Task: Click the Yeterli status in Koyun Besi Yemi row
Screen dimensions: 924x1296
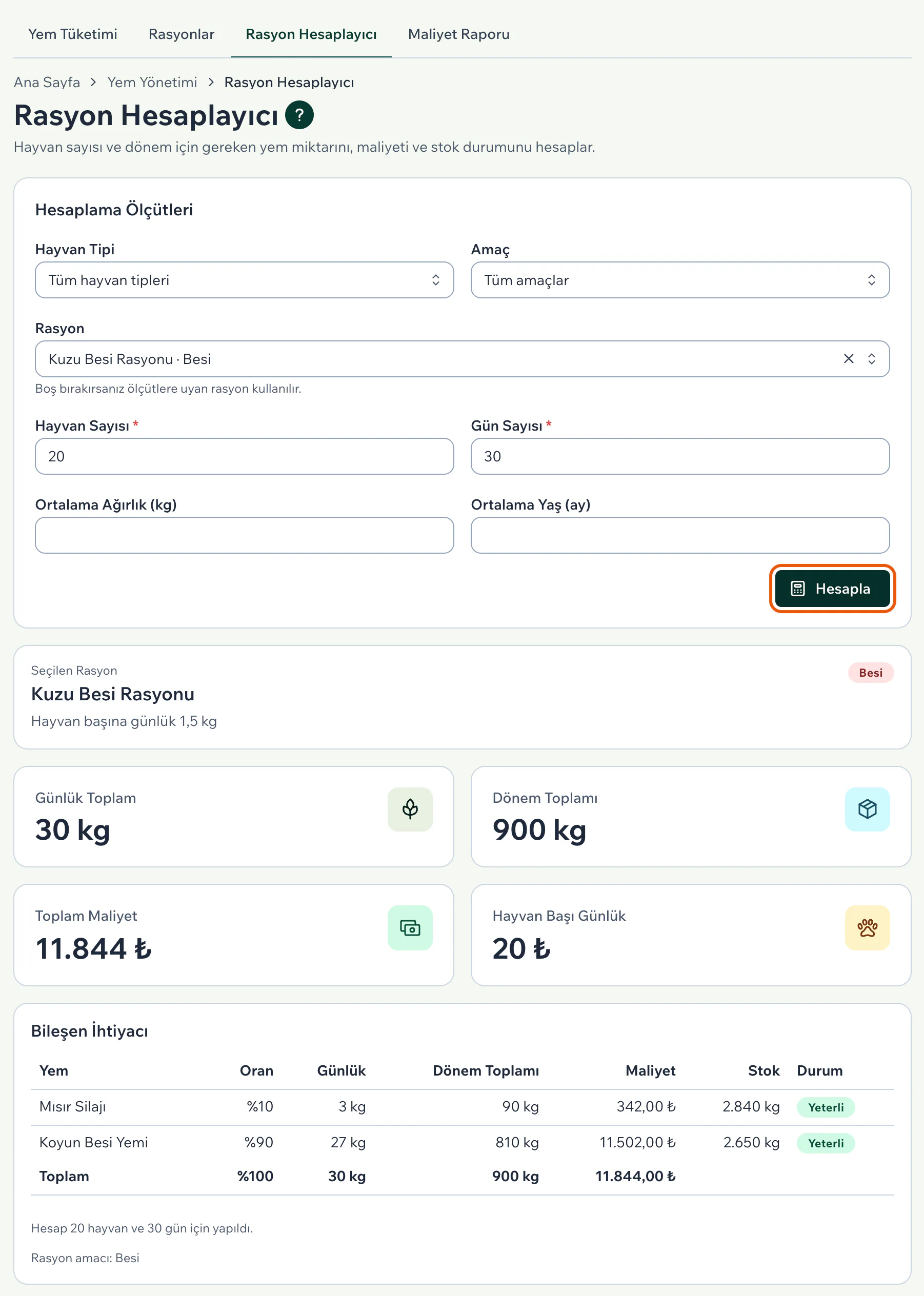Action: pos(826,1143)
